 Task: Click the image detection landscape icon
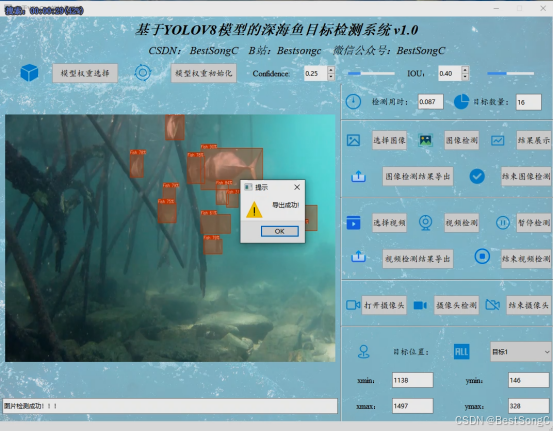click(425, 140)
